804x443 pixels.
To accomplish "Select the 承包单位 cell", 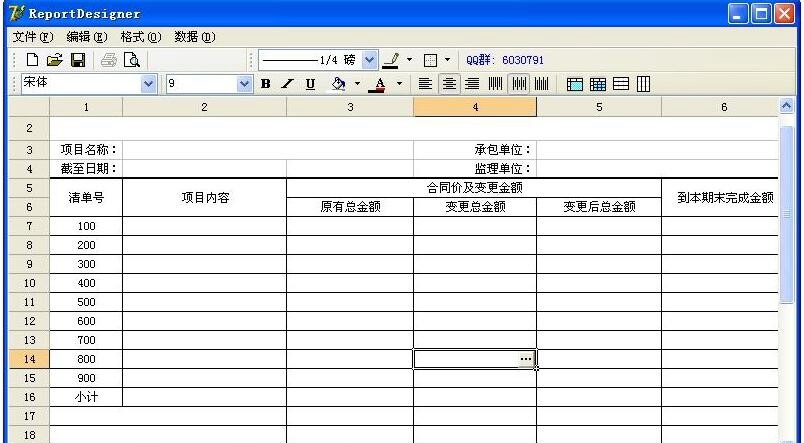I will 475,150.
